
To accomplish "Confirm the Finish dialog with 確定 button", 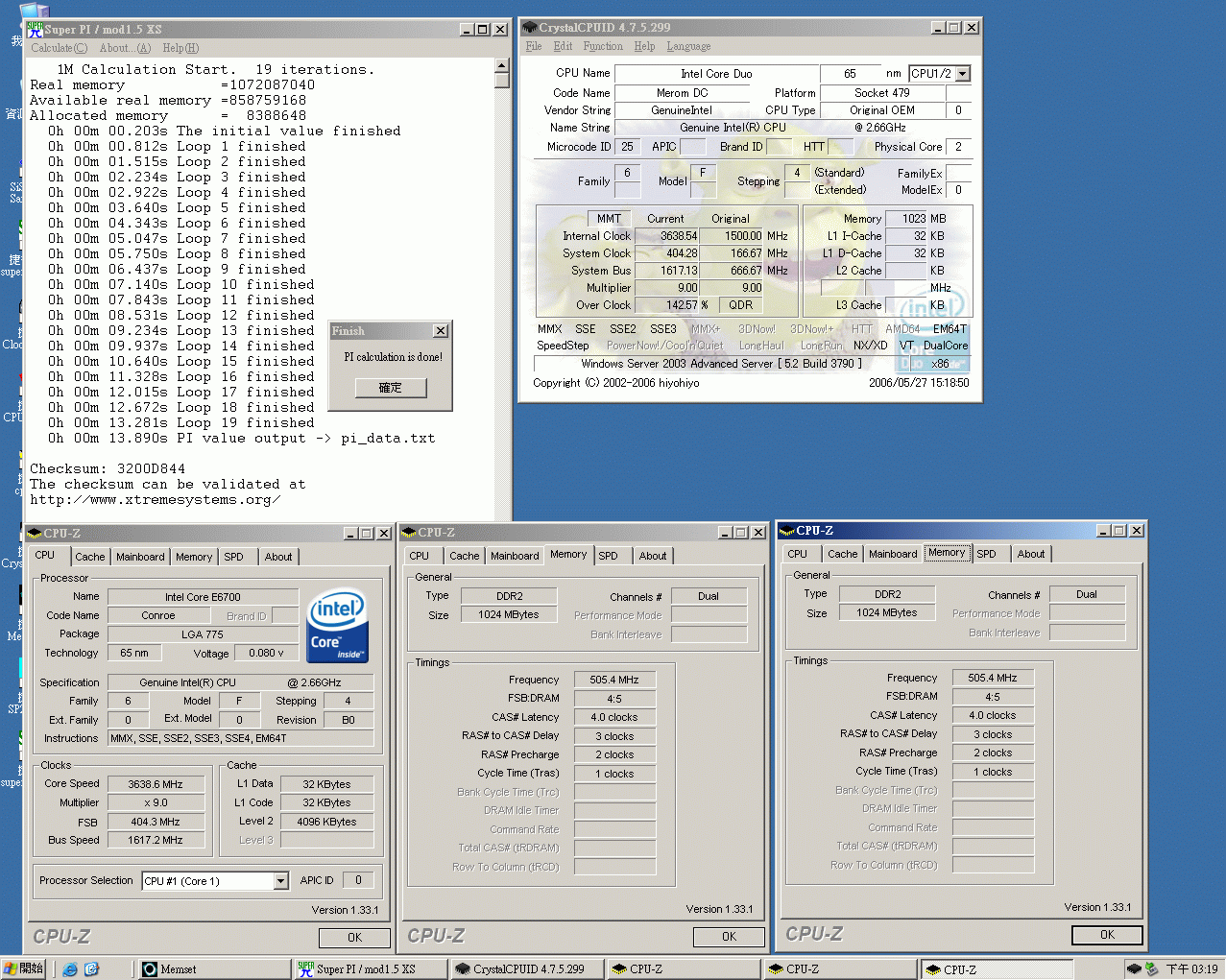I will [391, 388].
